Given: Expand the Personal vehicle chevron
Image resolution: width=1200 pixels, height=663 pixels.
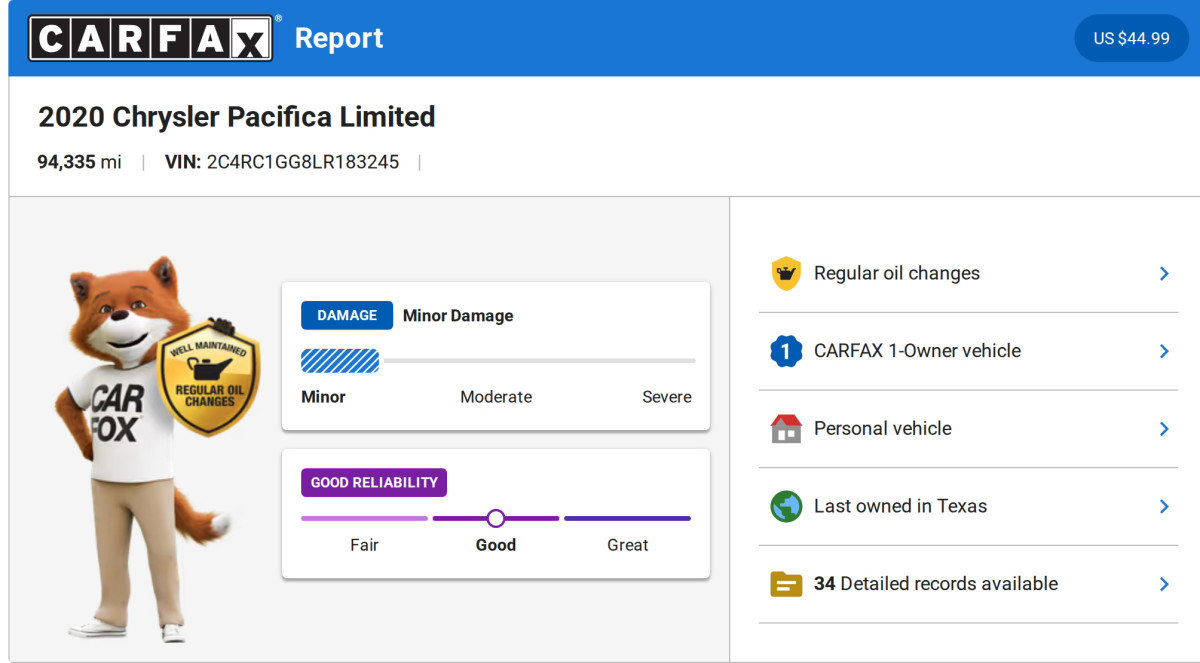Looking at the screenshot, I should point(1164,428).
